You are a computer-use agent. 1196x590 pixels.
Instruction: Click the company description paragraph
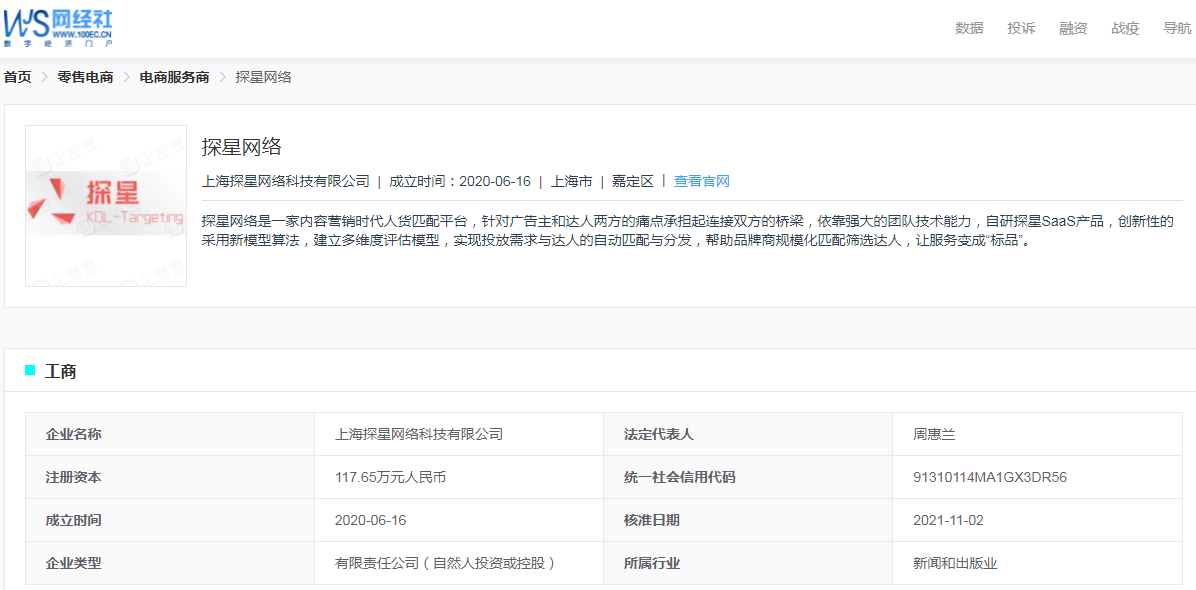(687, 232)
